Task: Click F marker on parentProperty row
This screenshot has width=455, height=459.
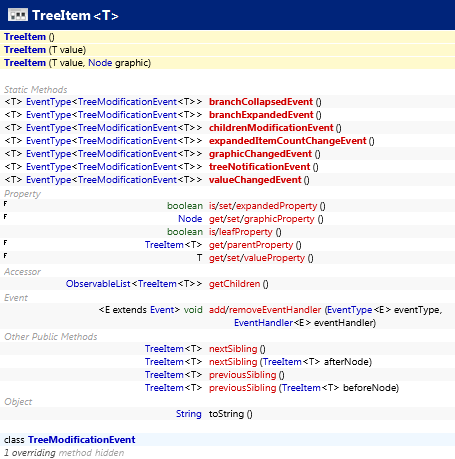Action: 5,242
